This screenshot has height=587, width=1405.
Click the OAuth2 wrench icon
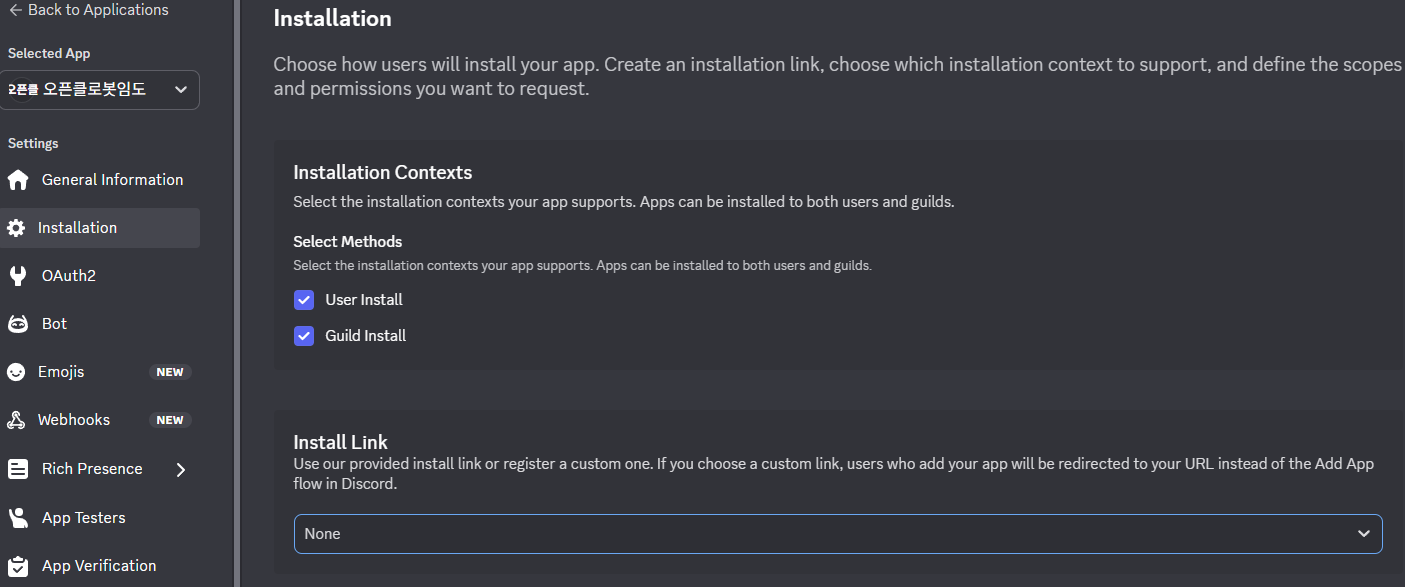click(17, 276)
